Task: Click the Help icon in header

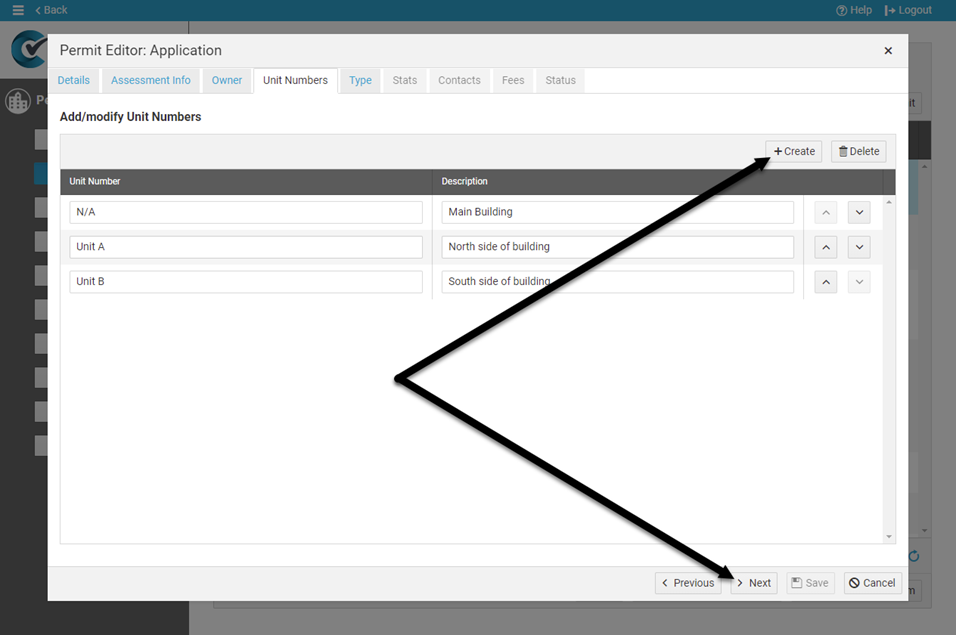Action: (842, 10)
